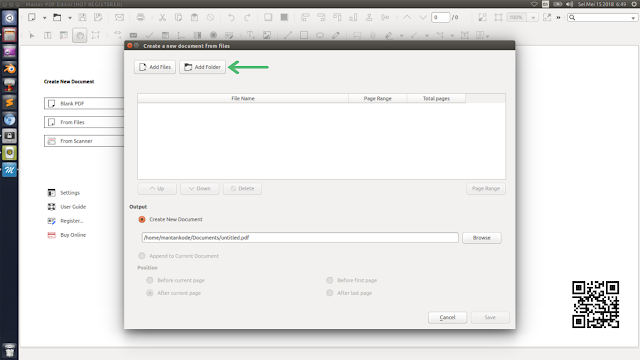The width and height of the screenshot is (640, 360).
Task: Click the Delete button below file list
Action: pos(242,189)
